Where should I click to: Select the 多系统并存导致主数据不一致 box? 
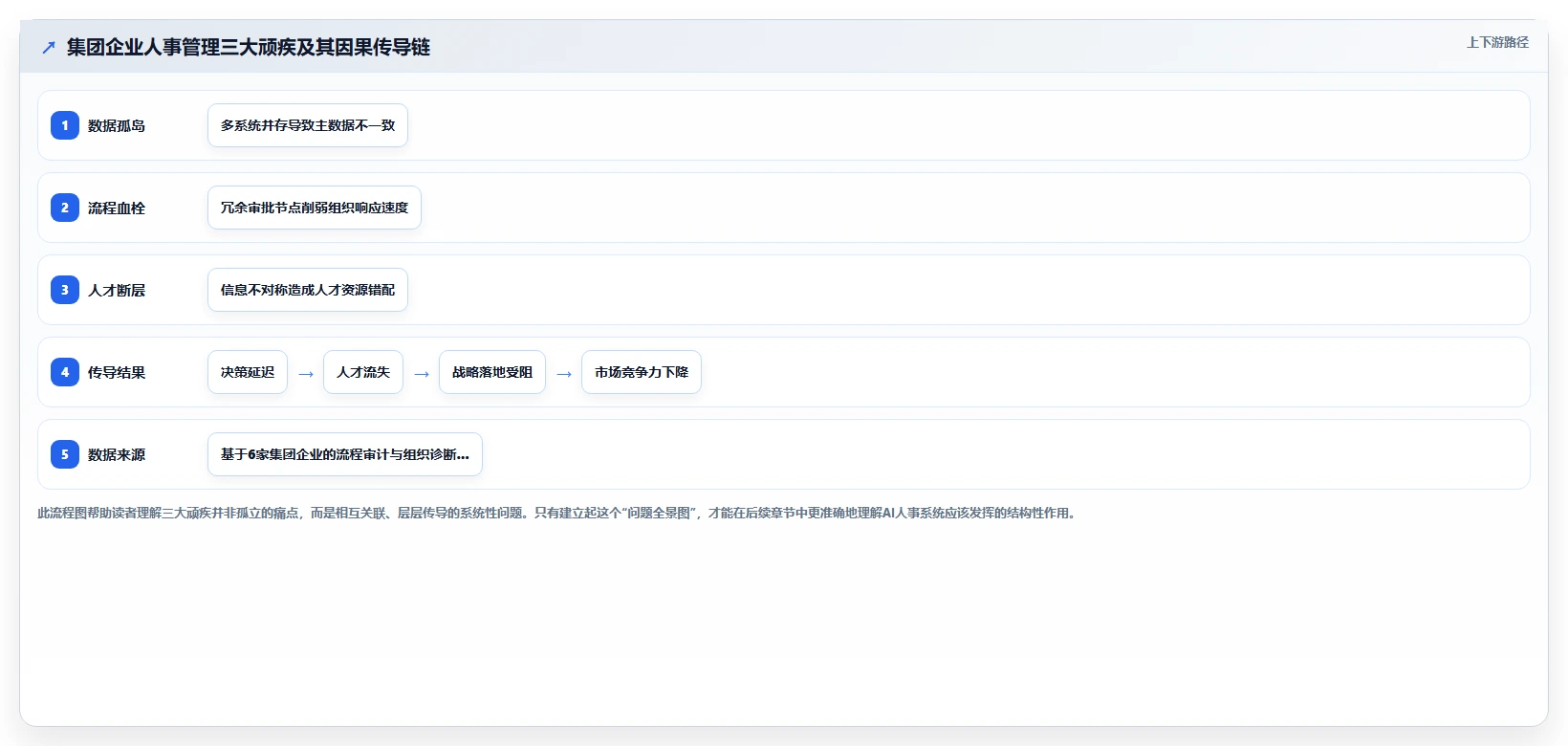[x=308, y=125]
